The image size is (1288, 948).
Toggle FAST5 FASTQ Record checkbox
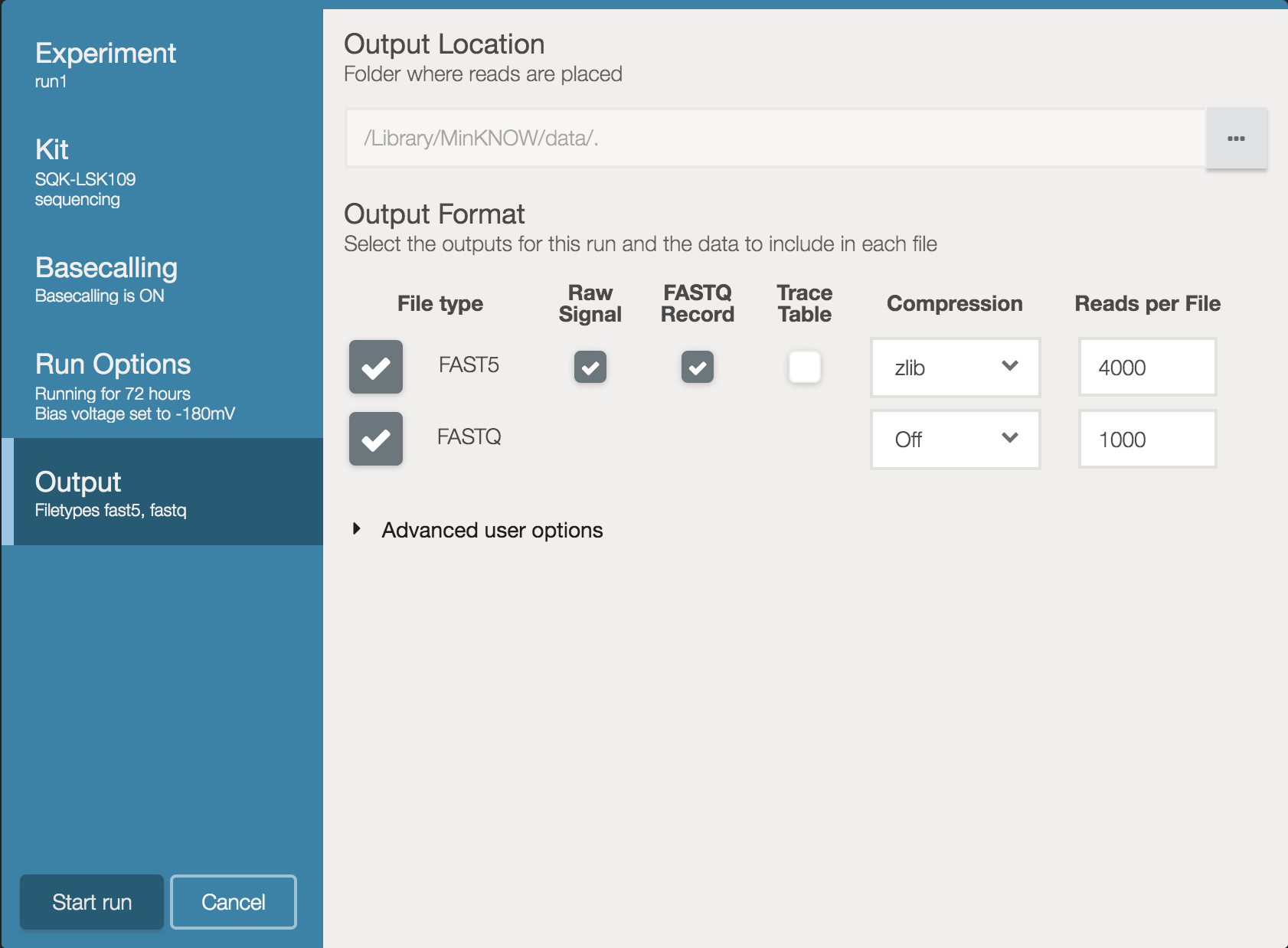click(698, 368)
